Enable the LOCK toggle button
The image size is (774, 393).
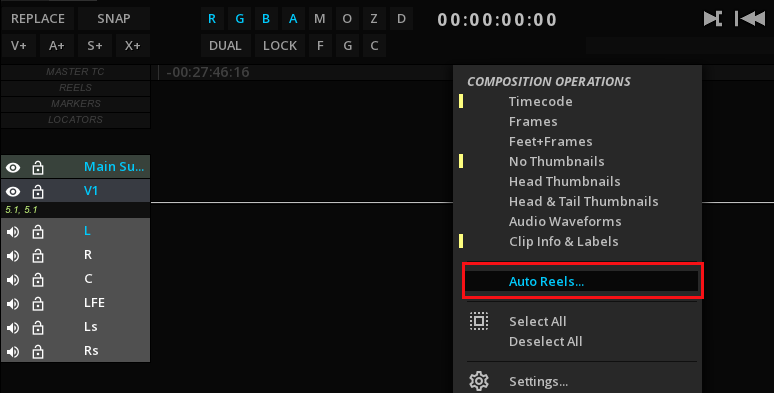(280, 45)
